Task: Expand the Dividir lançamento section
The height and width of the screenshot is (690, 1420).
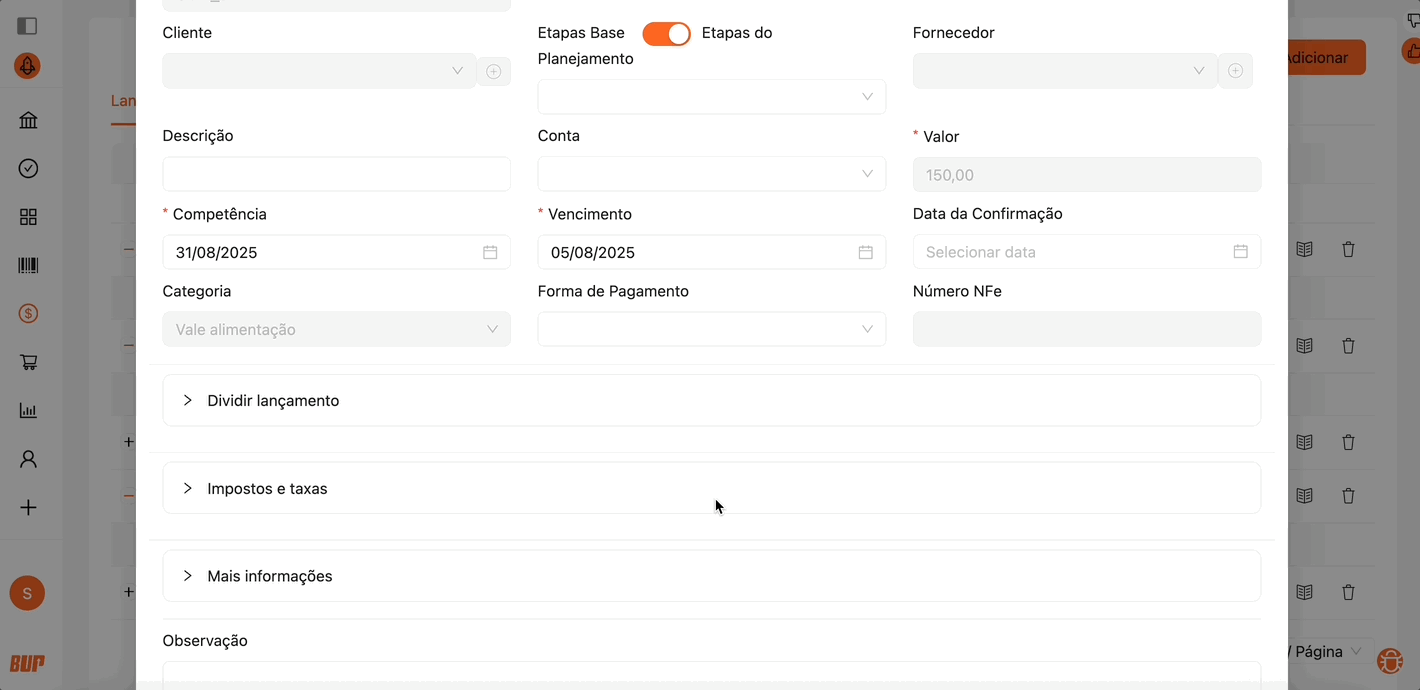Action: (273, 401)
